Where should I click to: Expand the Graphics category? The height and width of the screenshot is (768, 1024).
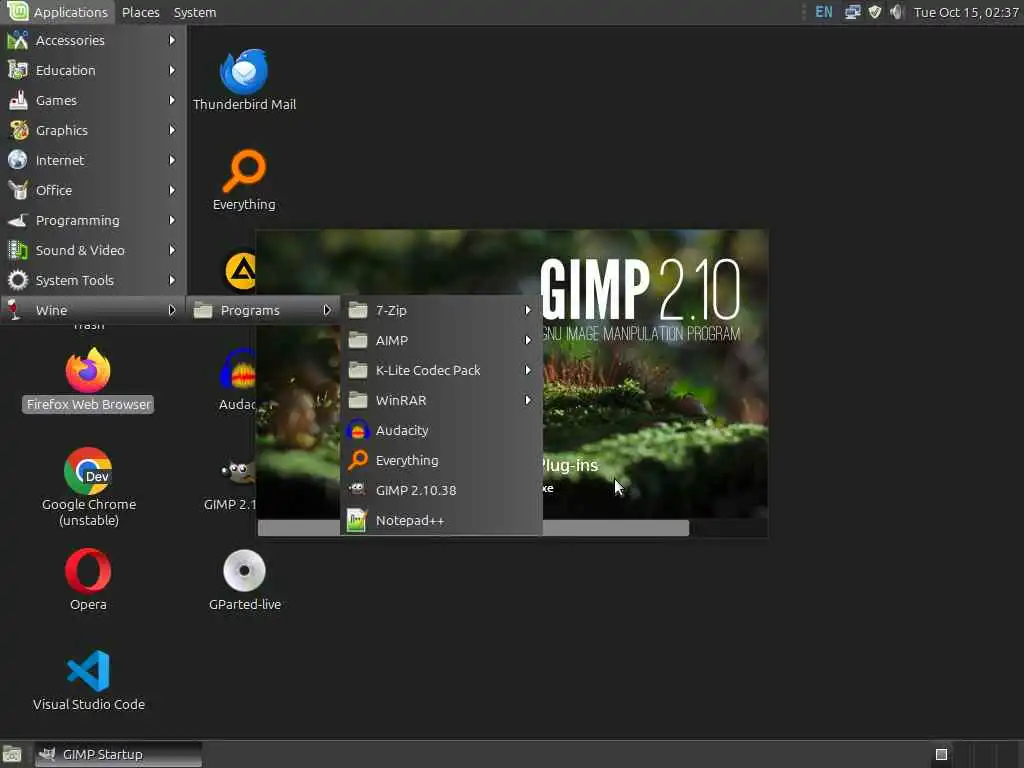93,131
